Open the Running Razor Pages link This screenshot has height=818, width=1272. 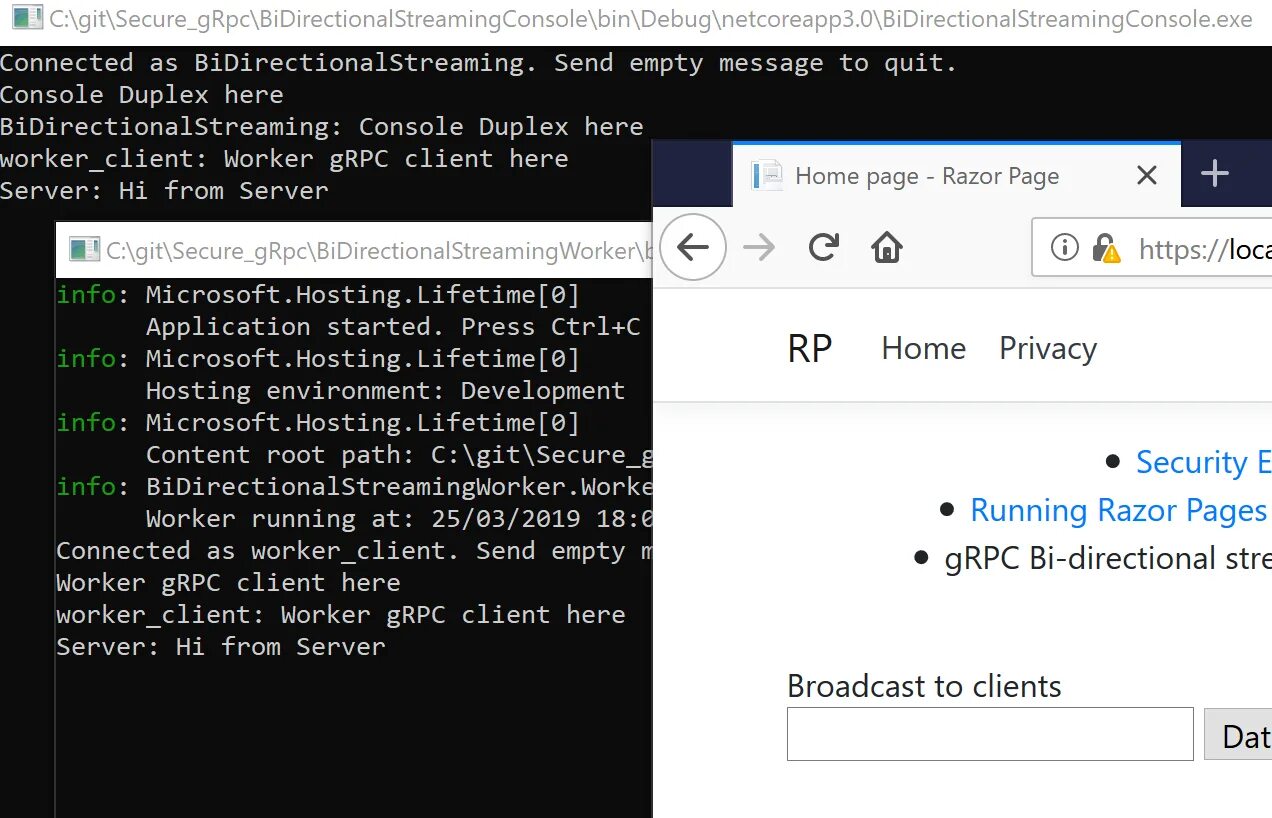pos(1119,510)
